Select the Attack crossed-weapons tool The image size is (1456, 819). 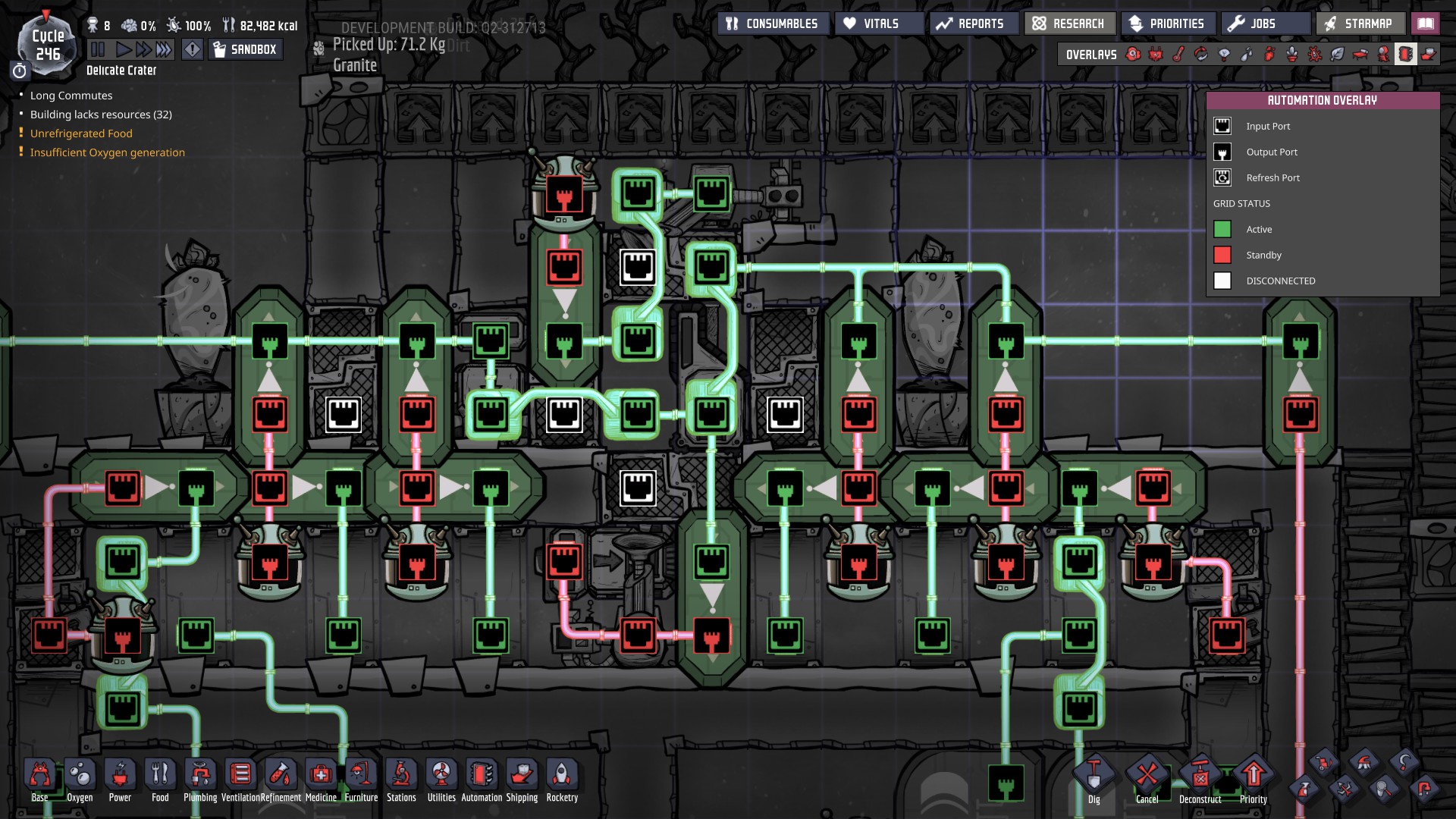point(1344,789)
